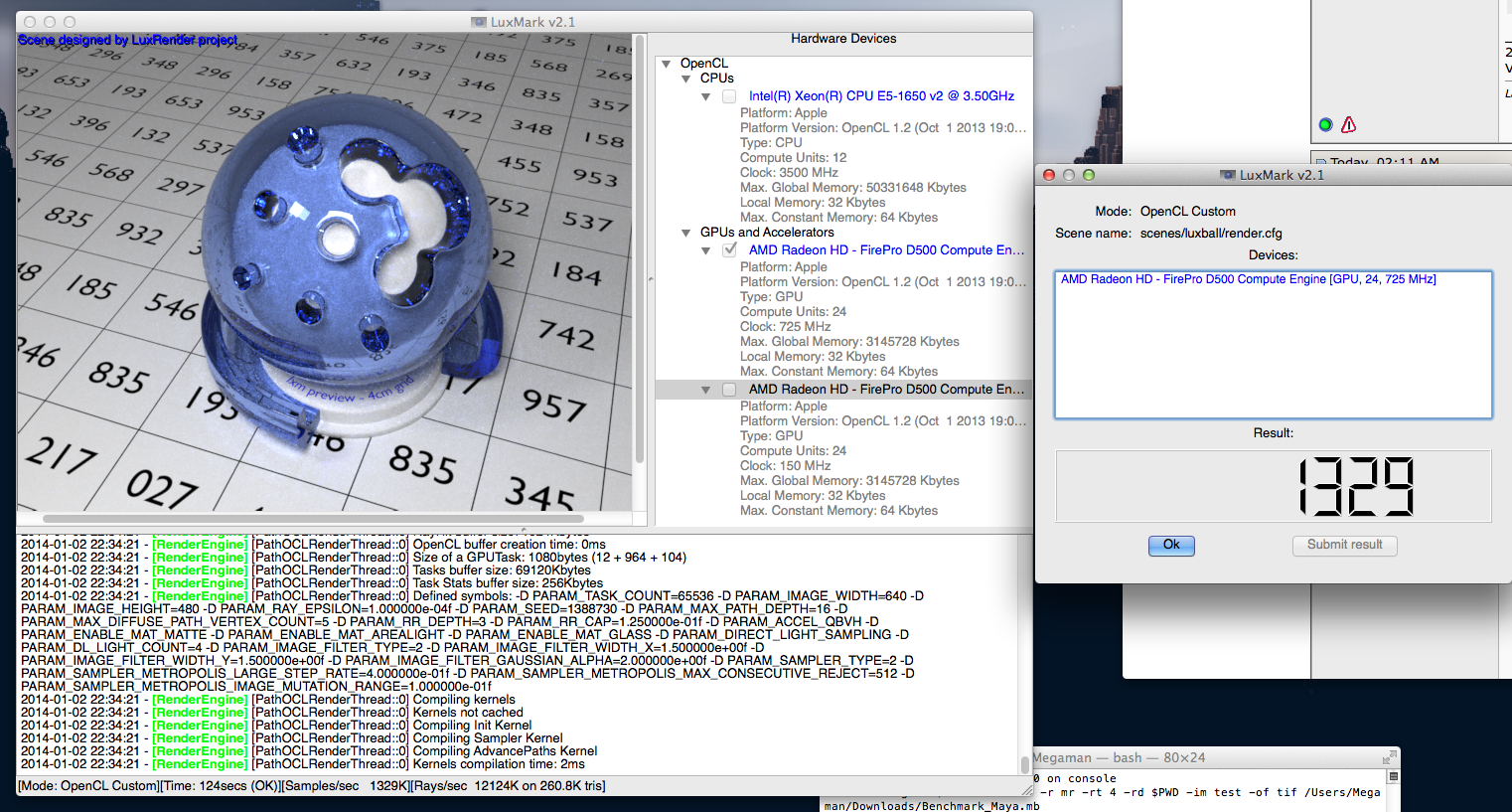Click the terminal window resize icon at top right

coord(1389,757)
